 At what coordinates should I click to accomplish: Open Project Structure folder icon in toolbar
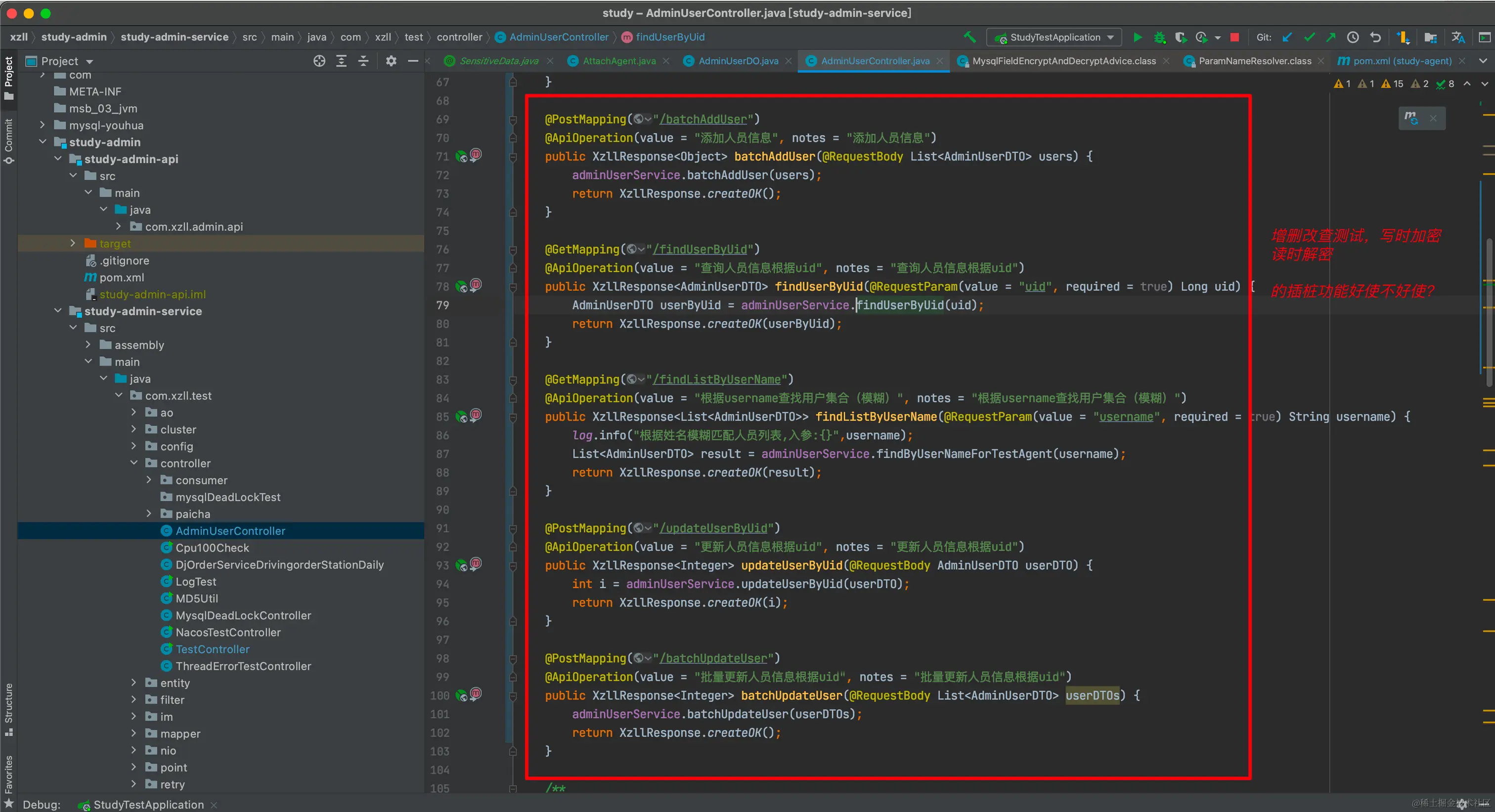(x=1430, y=37)
